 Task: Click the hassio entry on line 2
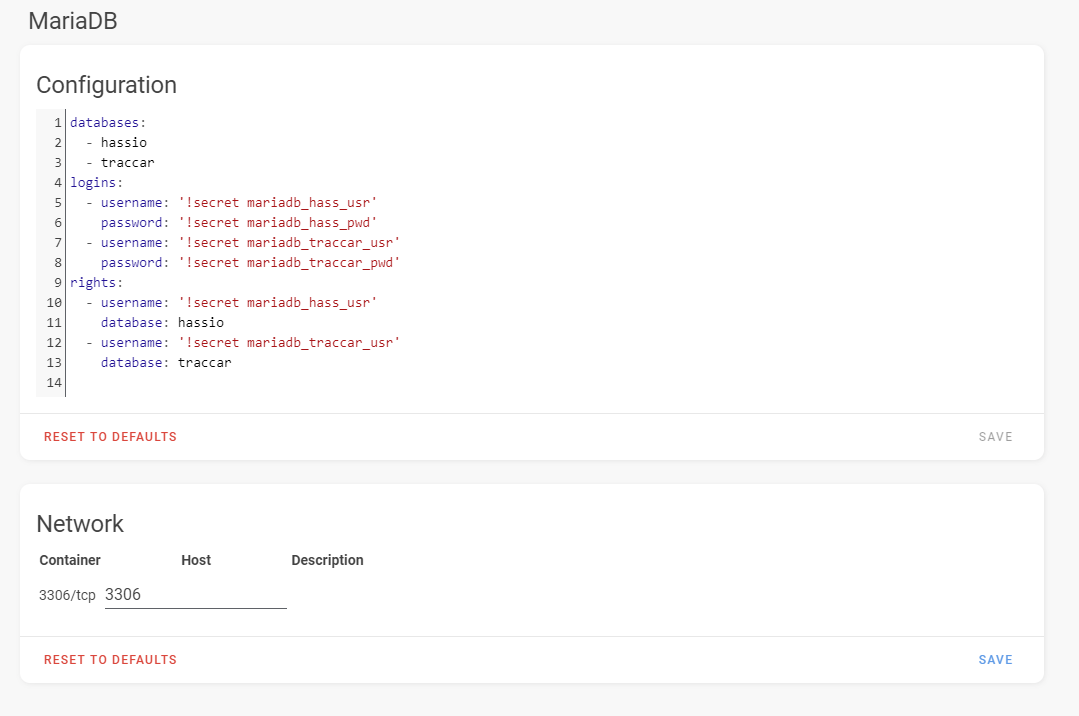(x=123, y=142)
